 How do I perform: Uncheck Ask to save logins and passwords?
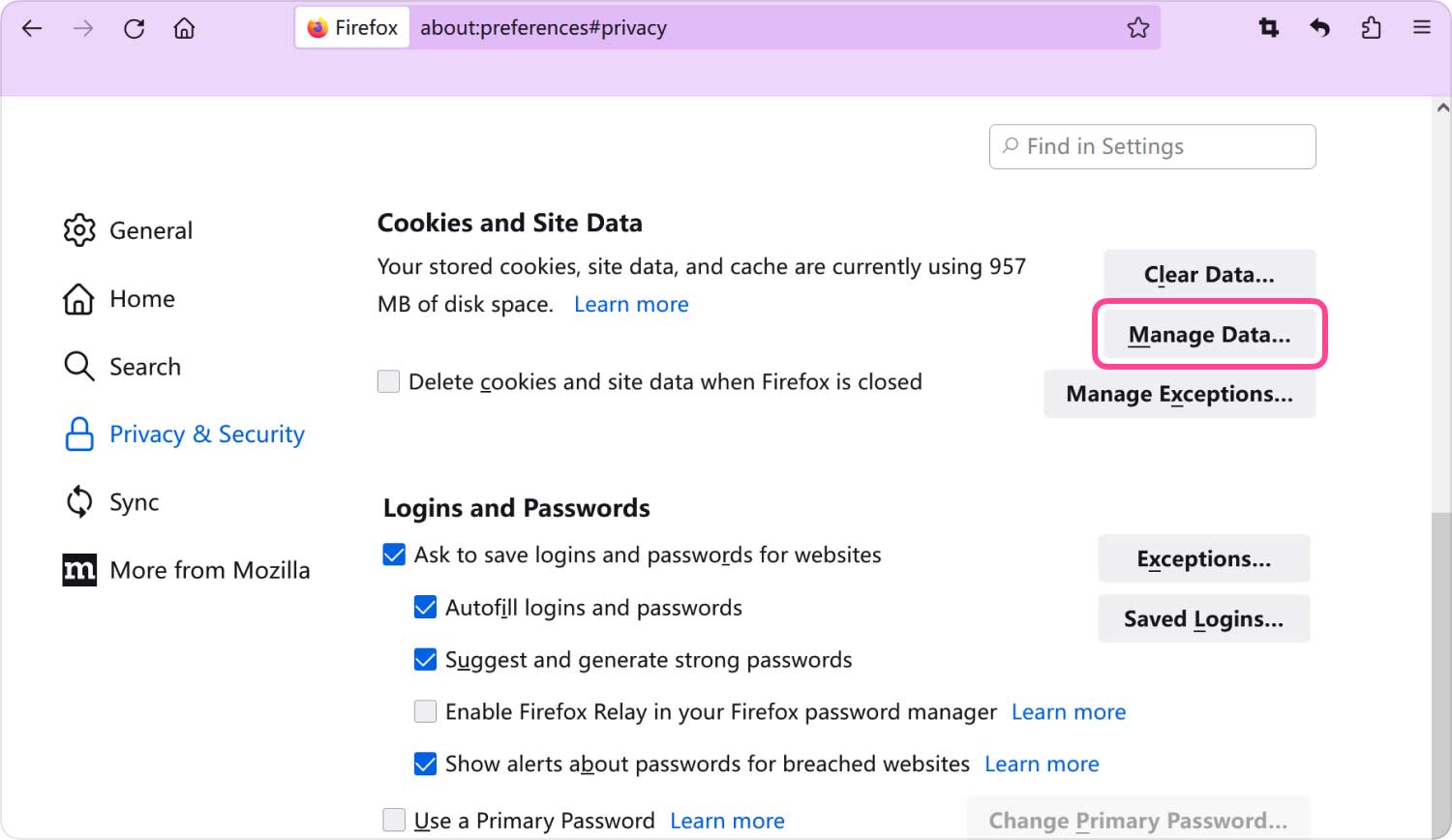(x=394, y=555)
